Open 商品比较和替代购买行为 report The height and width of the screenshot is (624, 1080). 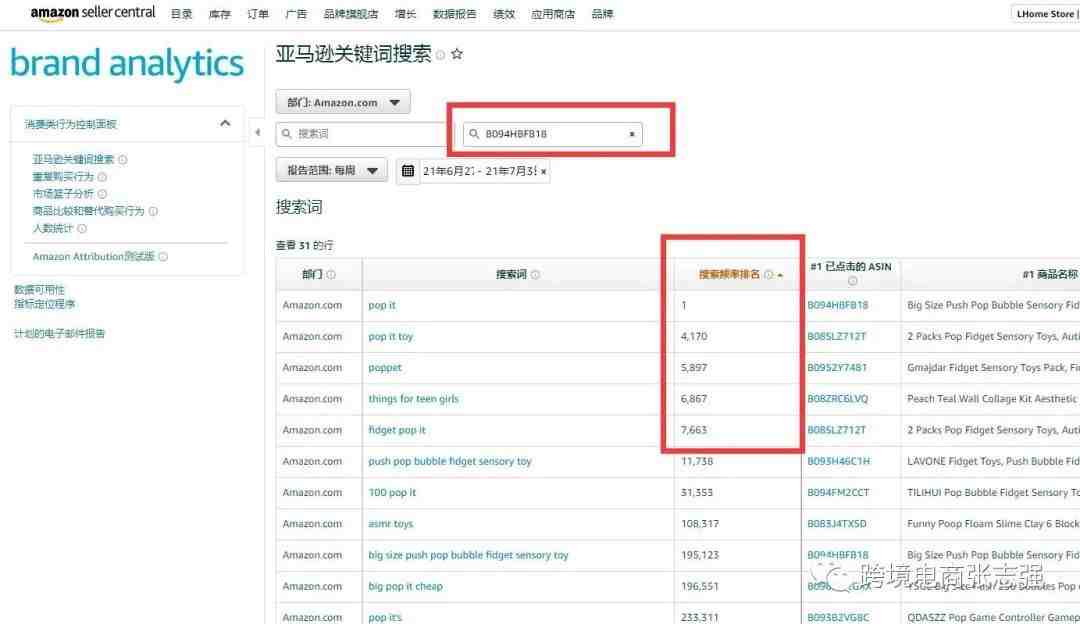click(x=88, y=211)
